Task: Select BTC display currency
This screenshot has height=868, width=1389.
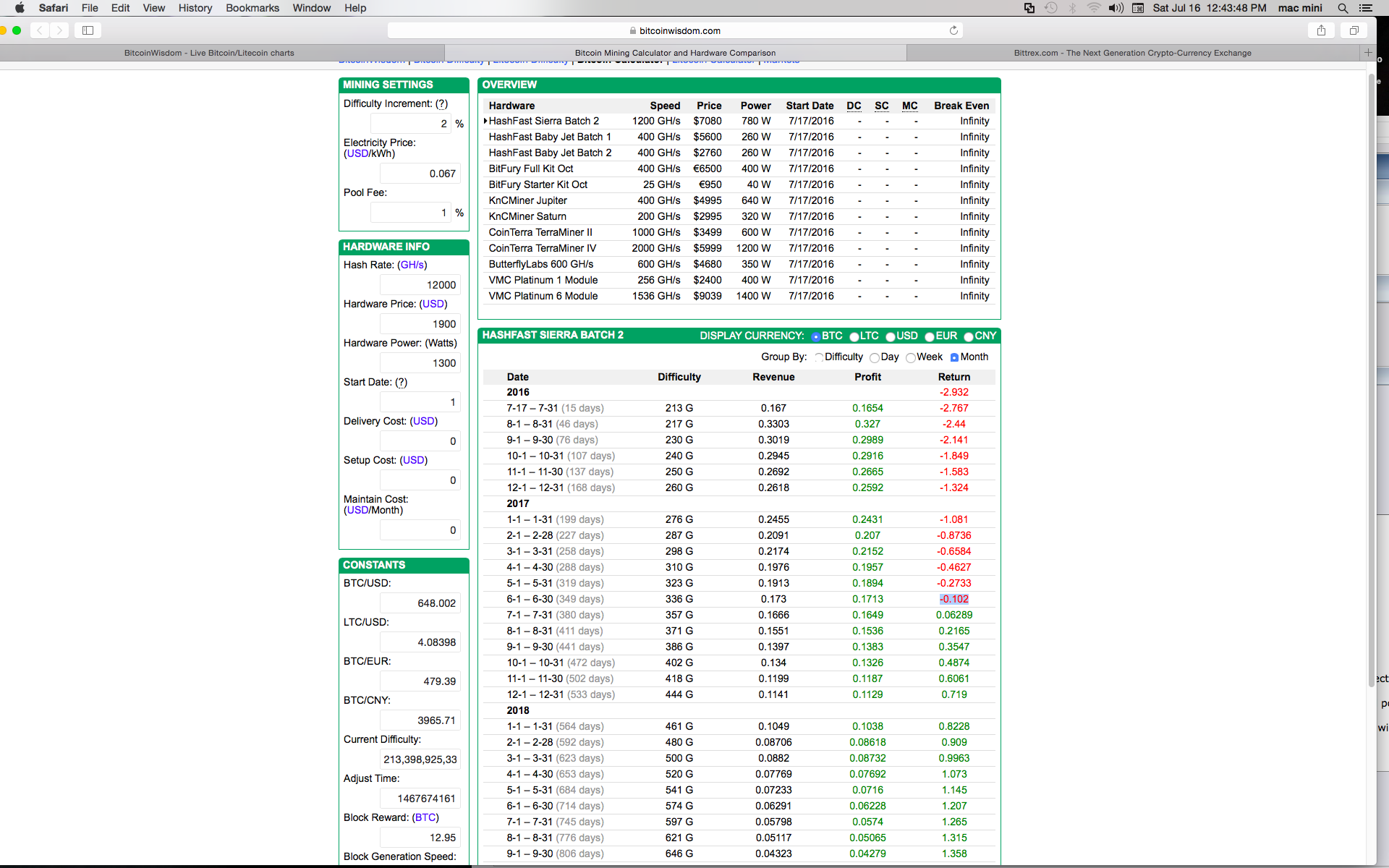Action: 816,336
